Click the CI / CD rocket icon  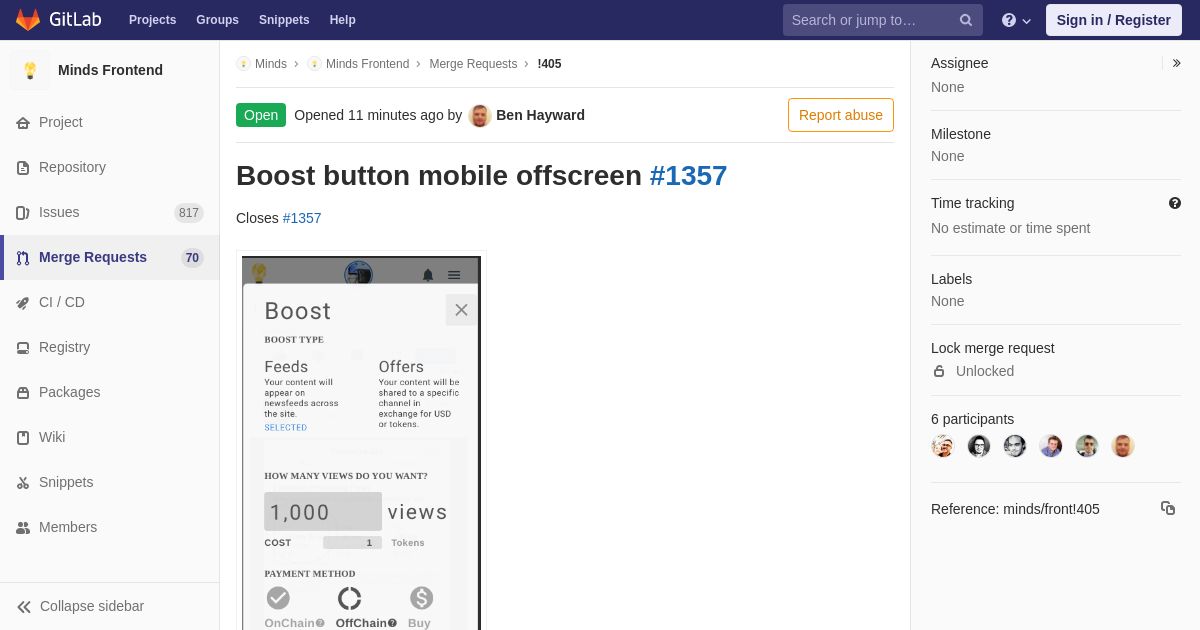pyautogui.click(x=23, y=302)
